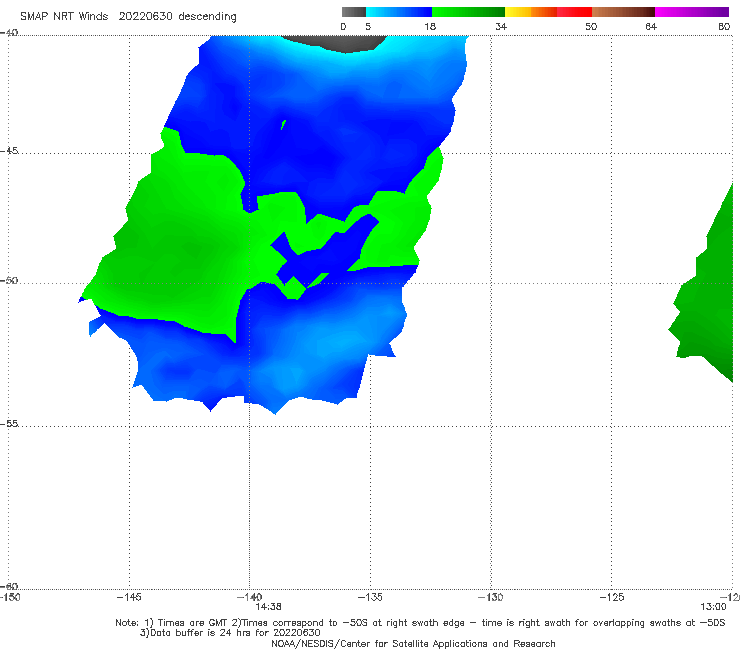740x650 pixels.
Task: Click the yellow portion of the color bar
Action: pyautogui.click(x=518, y=12)
